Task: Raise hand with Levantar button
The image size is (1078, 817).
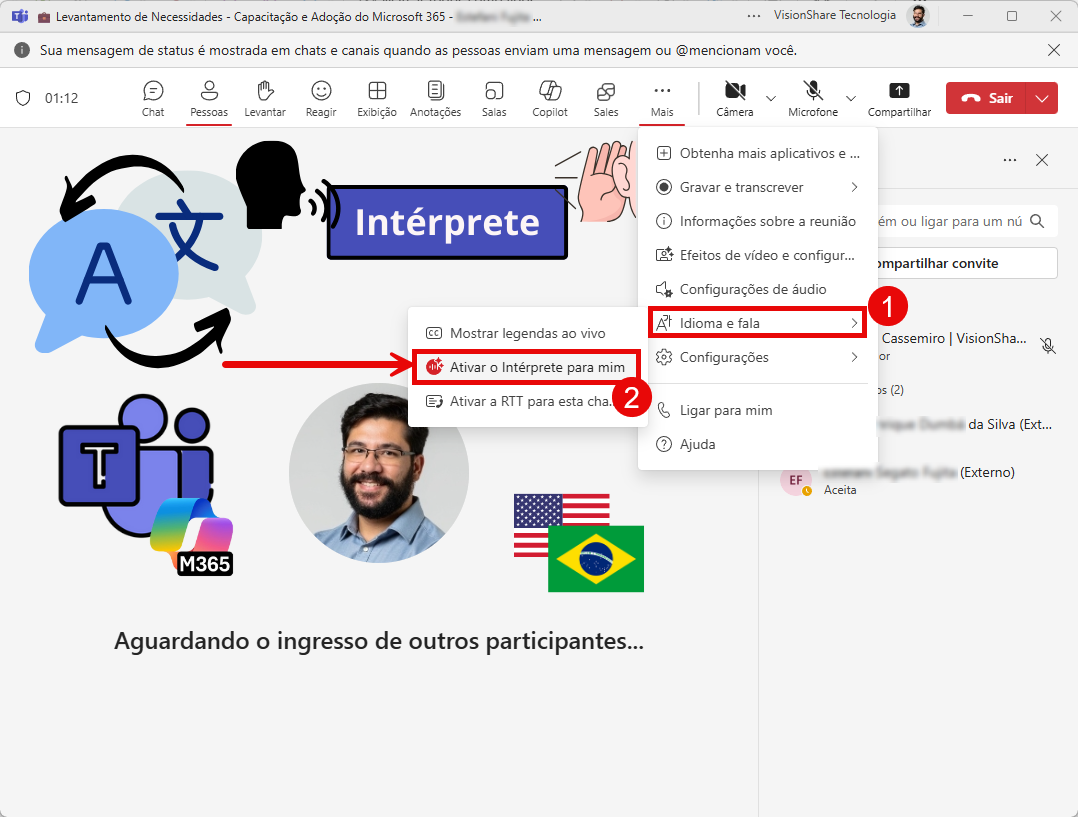Action: click(265, 98)
